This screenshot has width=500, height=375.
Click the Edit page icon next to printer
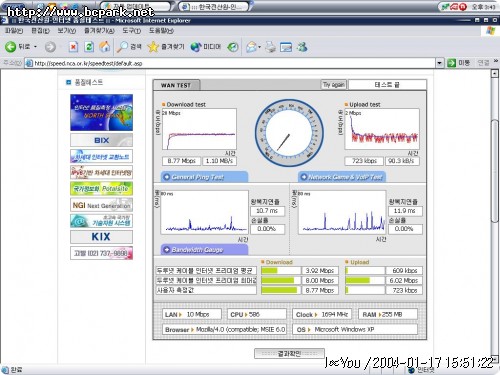(286, 47)
